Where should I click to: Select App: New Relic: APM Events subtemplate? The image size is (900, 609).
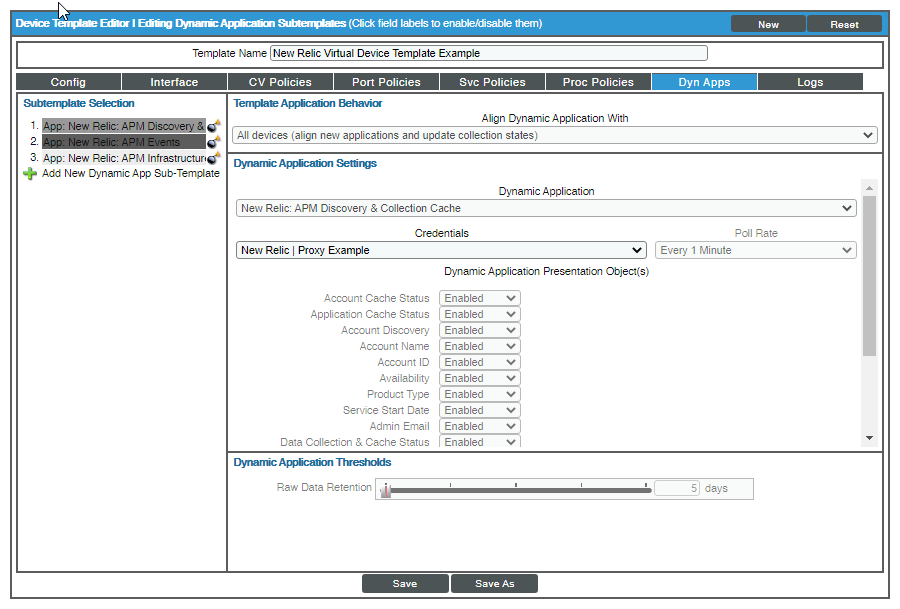click(x=123, y=142)
